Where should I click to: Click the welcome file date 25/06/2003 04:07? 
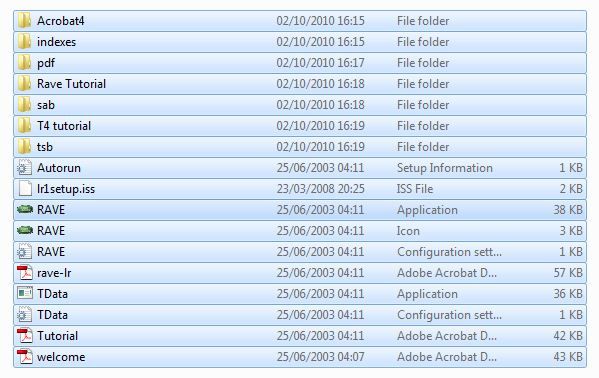[320, 357]
